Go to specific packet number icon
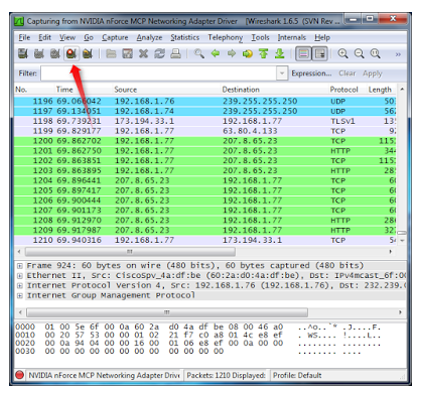The image size is (435, 394). coord(247,54)
